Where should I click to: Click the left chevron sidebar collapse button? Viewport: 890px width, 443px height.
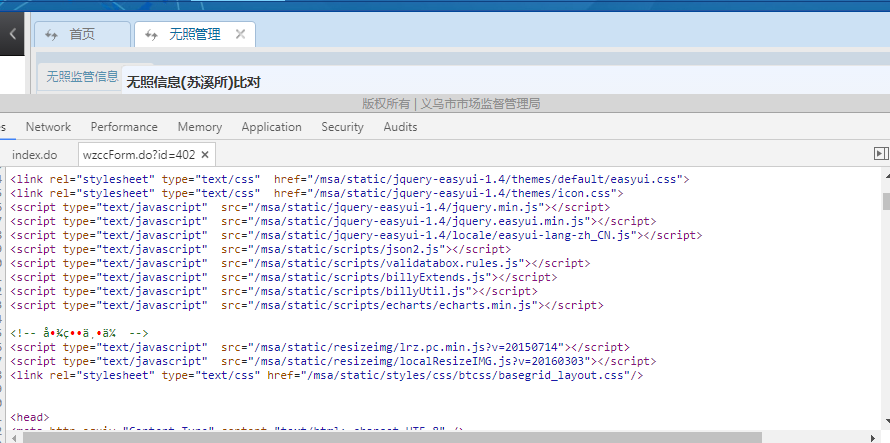click(12, 34)
